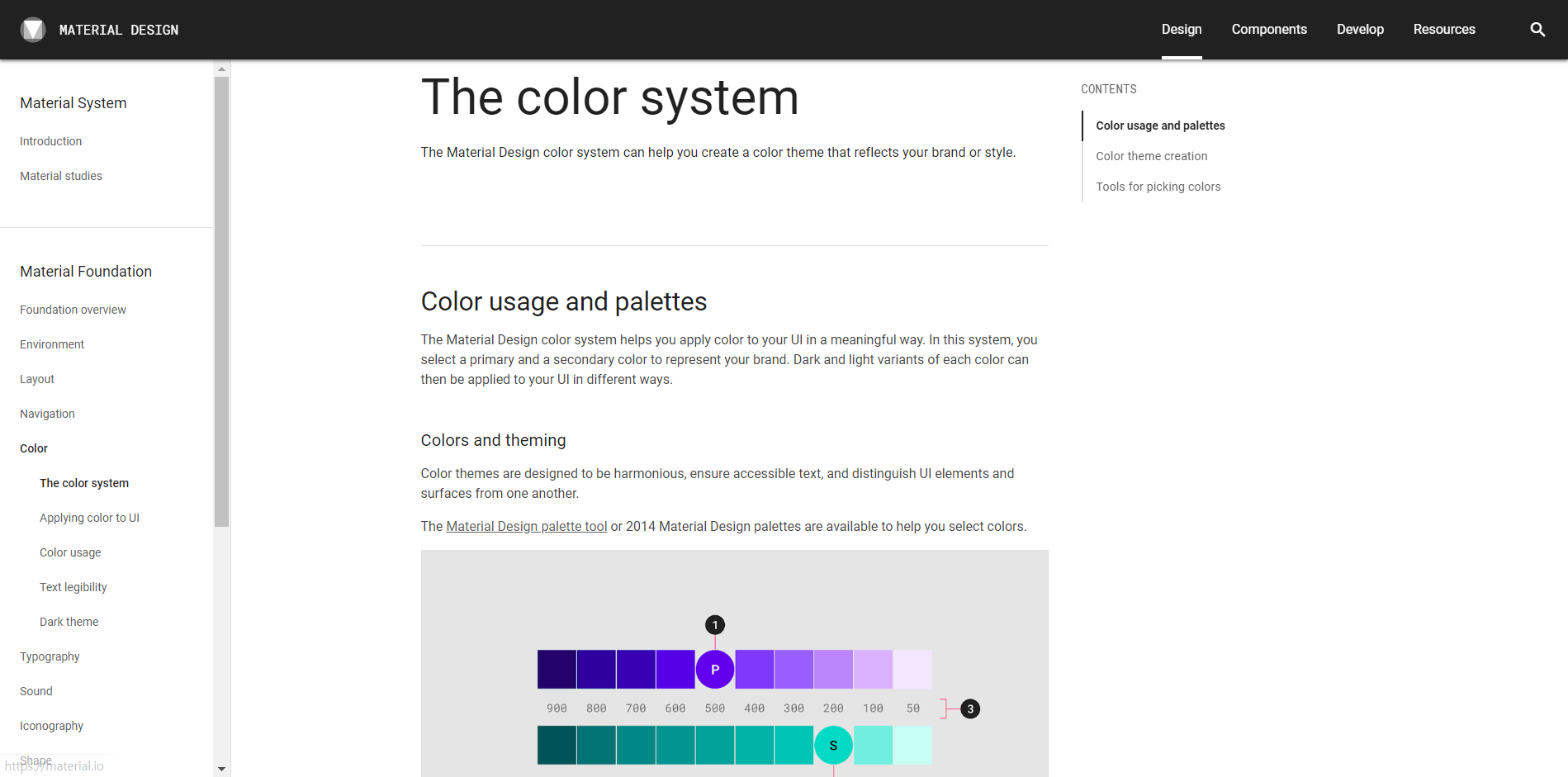
Task: Click the Colors and theming subheading
Action: 493,440
